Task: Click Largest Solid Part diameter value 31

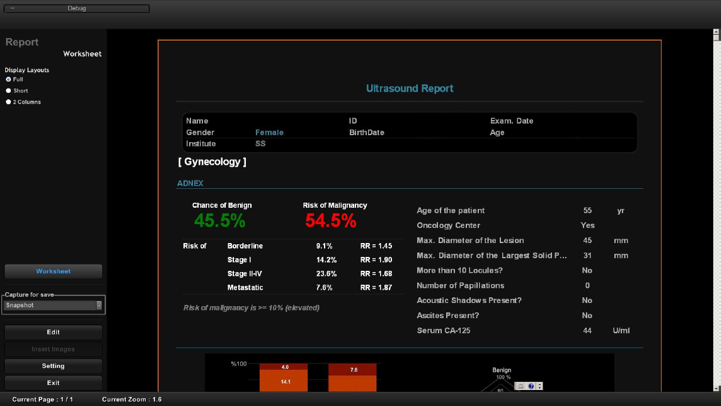Action: click(587, 256)
